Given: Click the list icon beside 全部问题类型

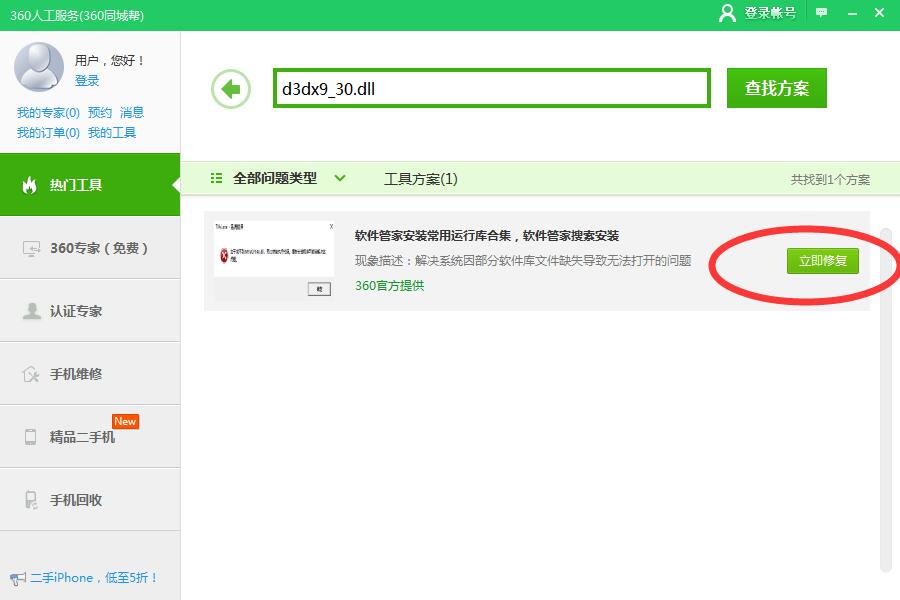Looking at the screenshot, I should (216, 179).
